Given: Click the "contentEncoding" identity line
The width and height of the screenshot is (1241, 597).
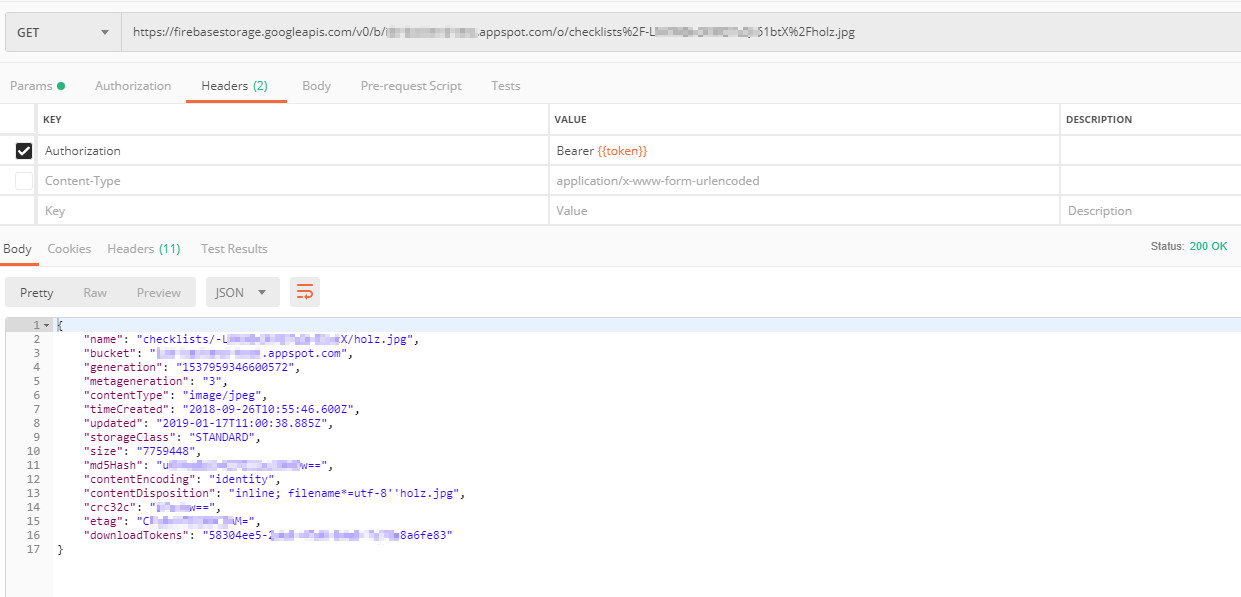Looking at the screenshot, I should click(x=181, y=479).
